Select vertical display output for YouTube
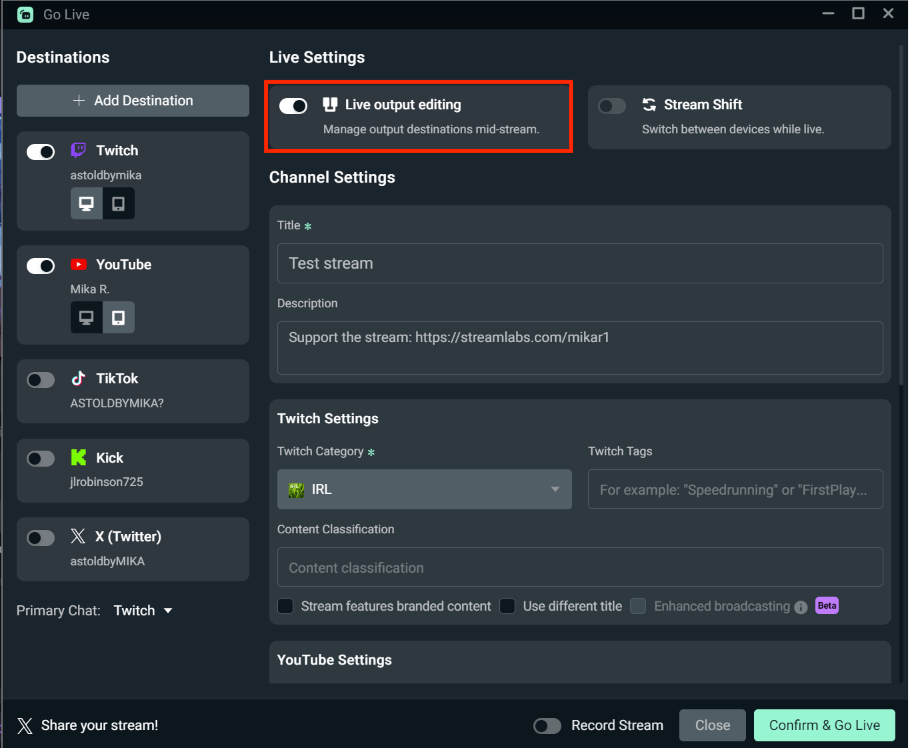This screenshot has width=909, height=748. pos(118,318)
